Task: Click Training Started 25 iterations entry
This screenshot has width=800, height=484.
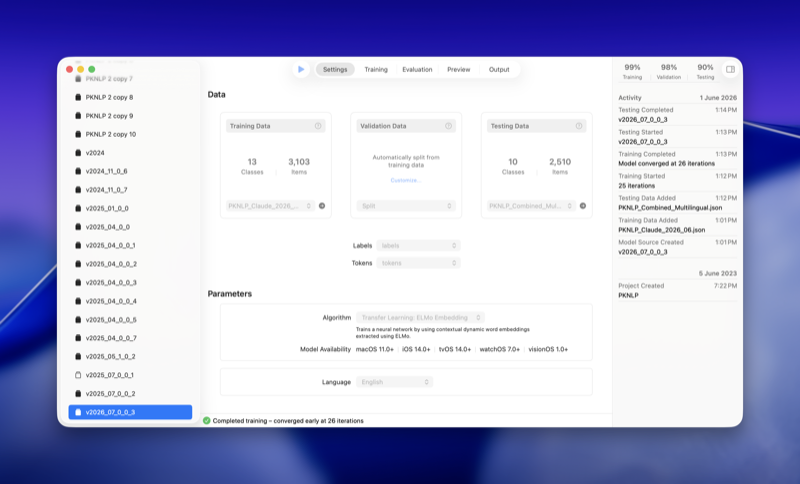Action: (678, 181)
